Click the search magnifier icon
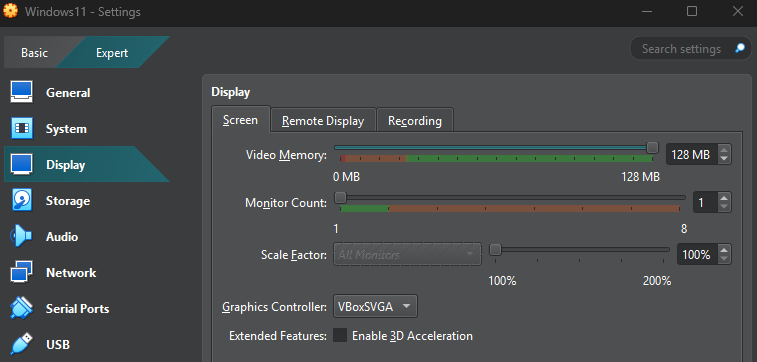 pos(740,48)
